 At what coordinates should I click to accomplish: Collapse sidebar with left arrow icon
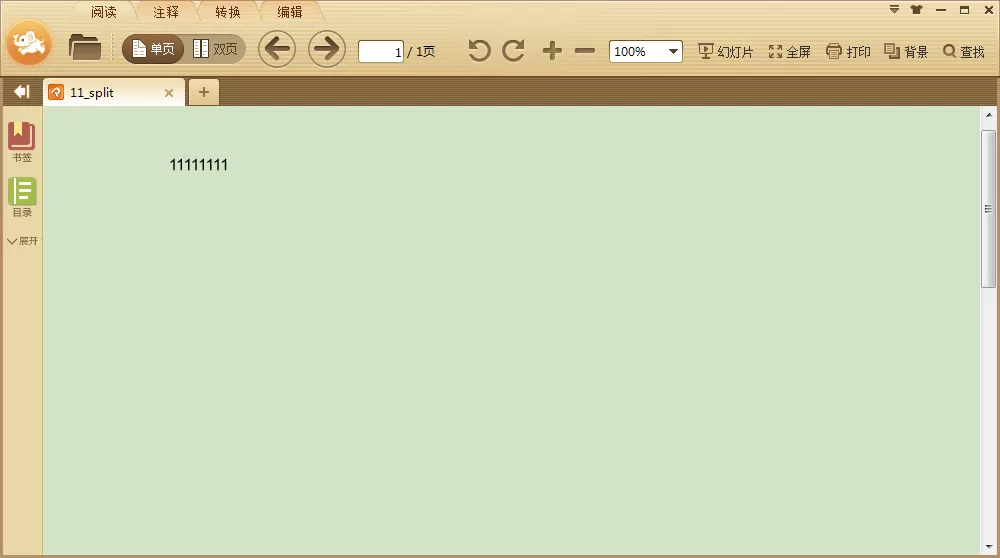22,92
